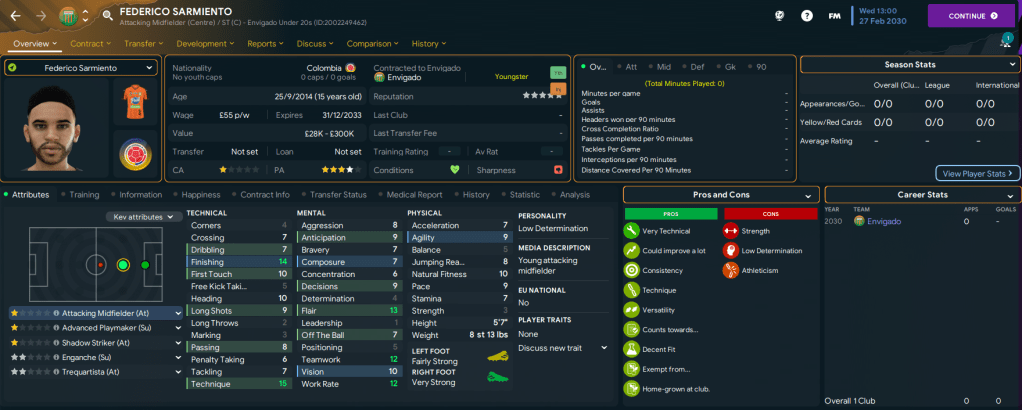
Task: Click the back navigation arrow
Action: 15,16
